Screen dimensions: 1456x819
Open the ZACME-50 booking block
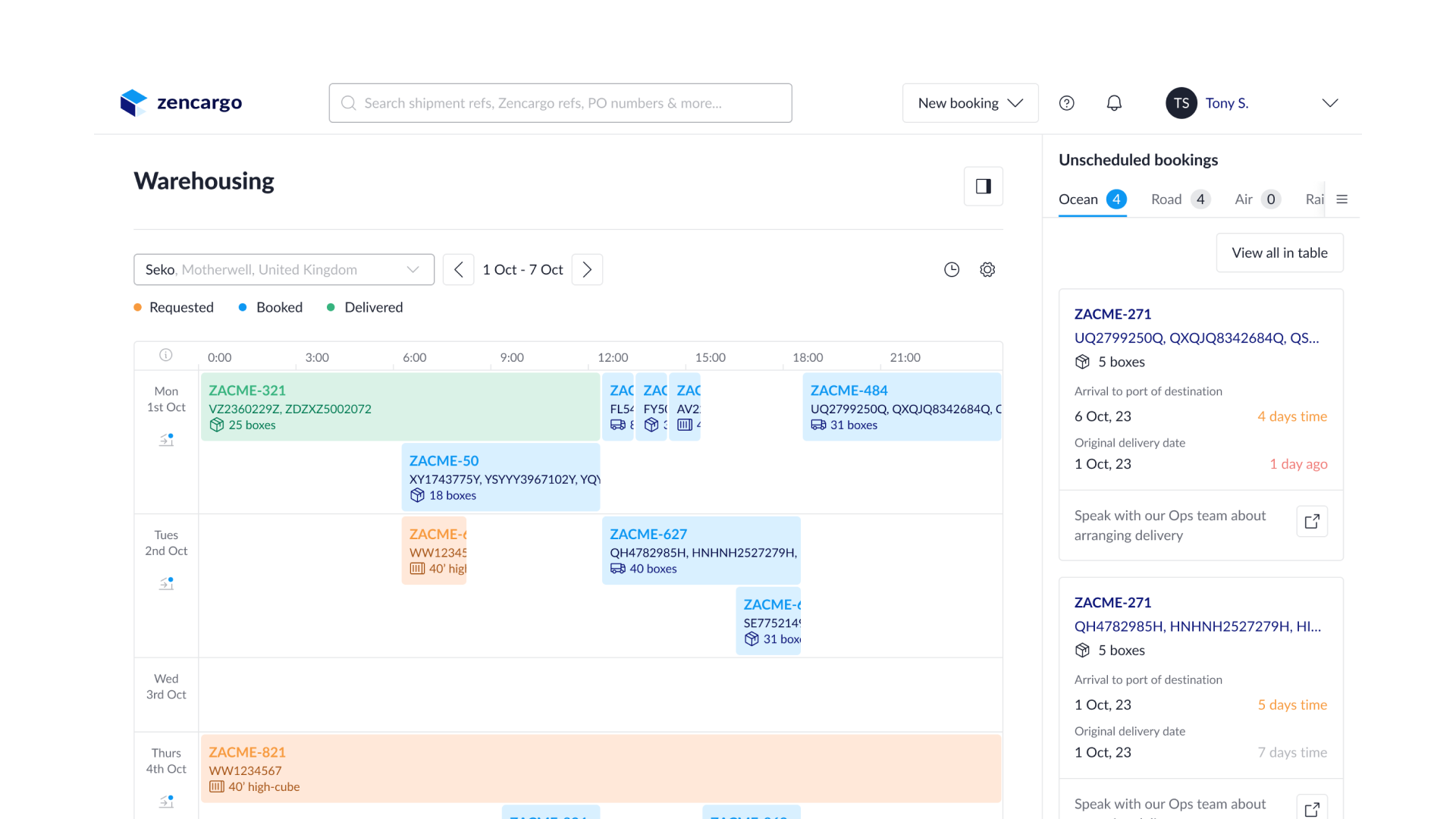500,477
